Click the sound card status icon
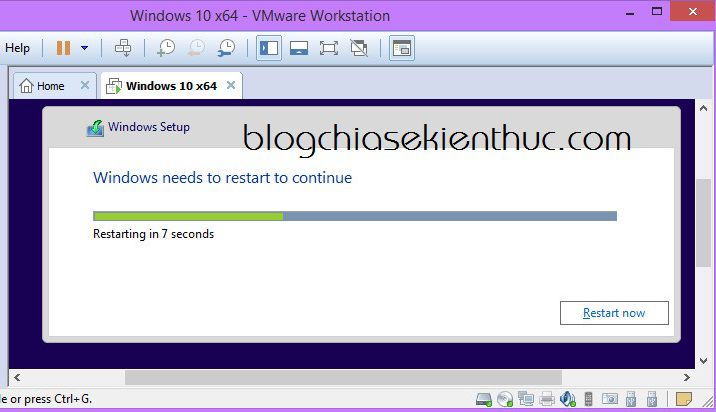This screenshot has width=716, height=412. (568, 399)
